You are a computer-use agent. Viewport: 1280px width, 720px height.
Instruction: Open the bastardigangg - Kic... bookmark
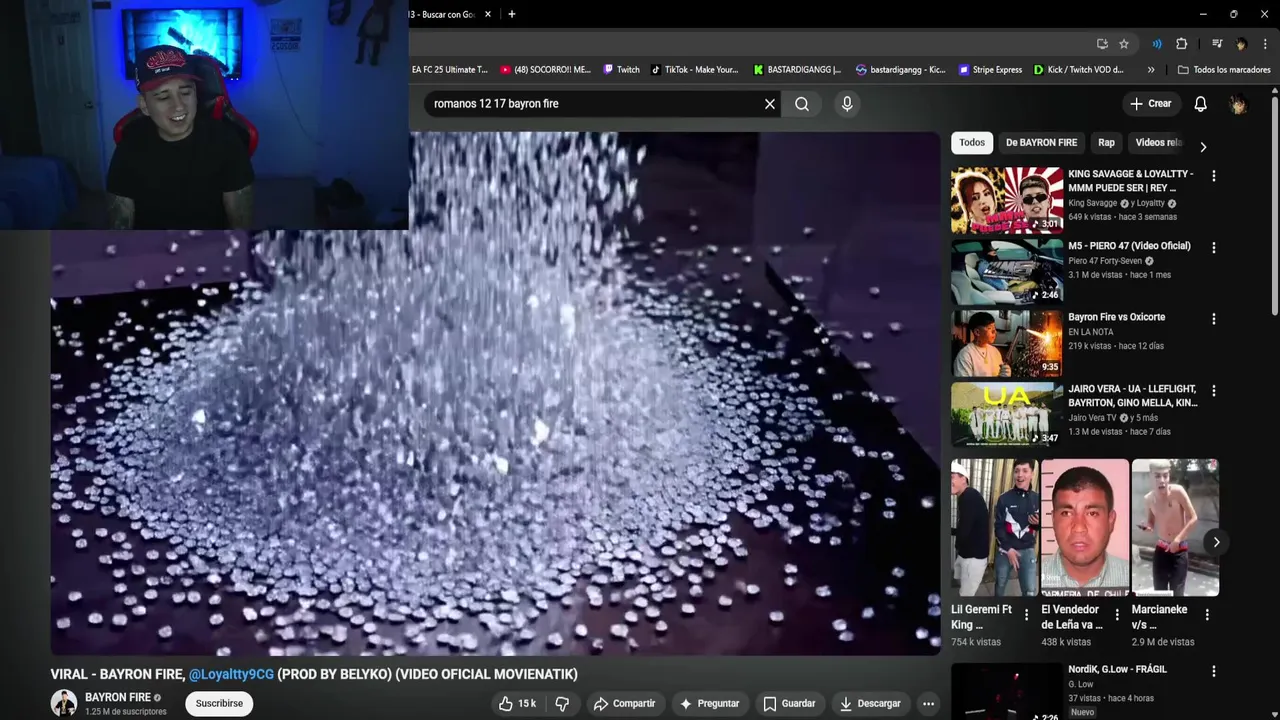point(900,70)
